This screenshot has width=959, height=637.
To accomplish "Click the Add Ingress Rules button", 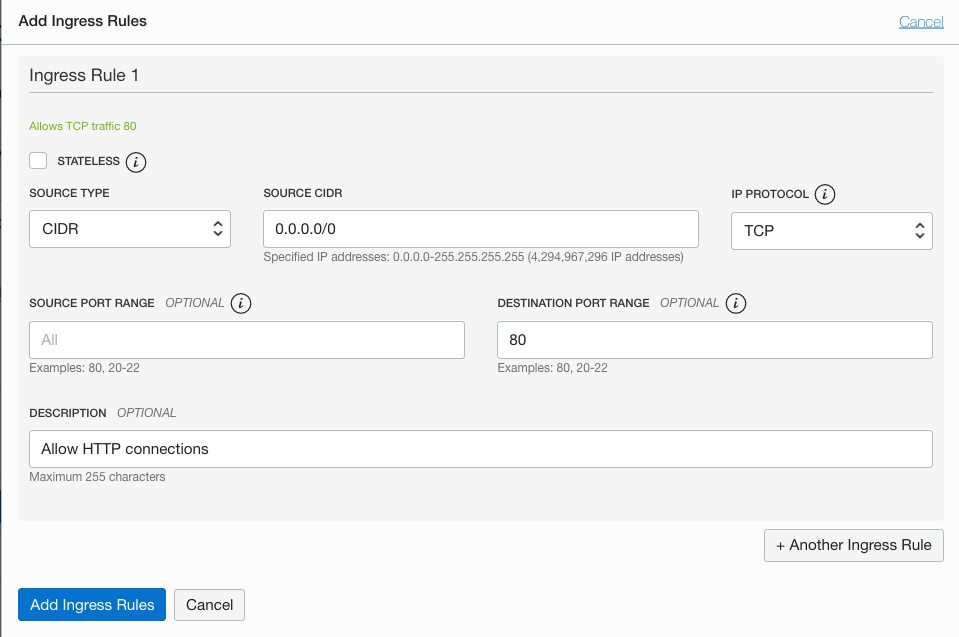I will (92, 605).
